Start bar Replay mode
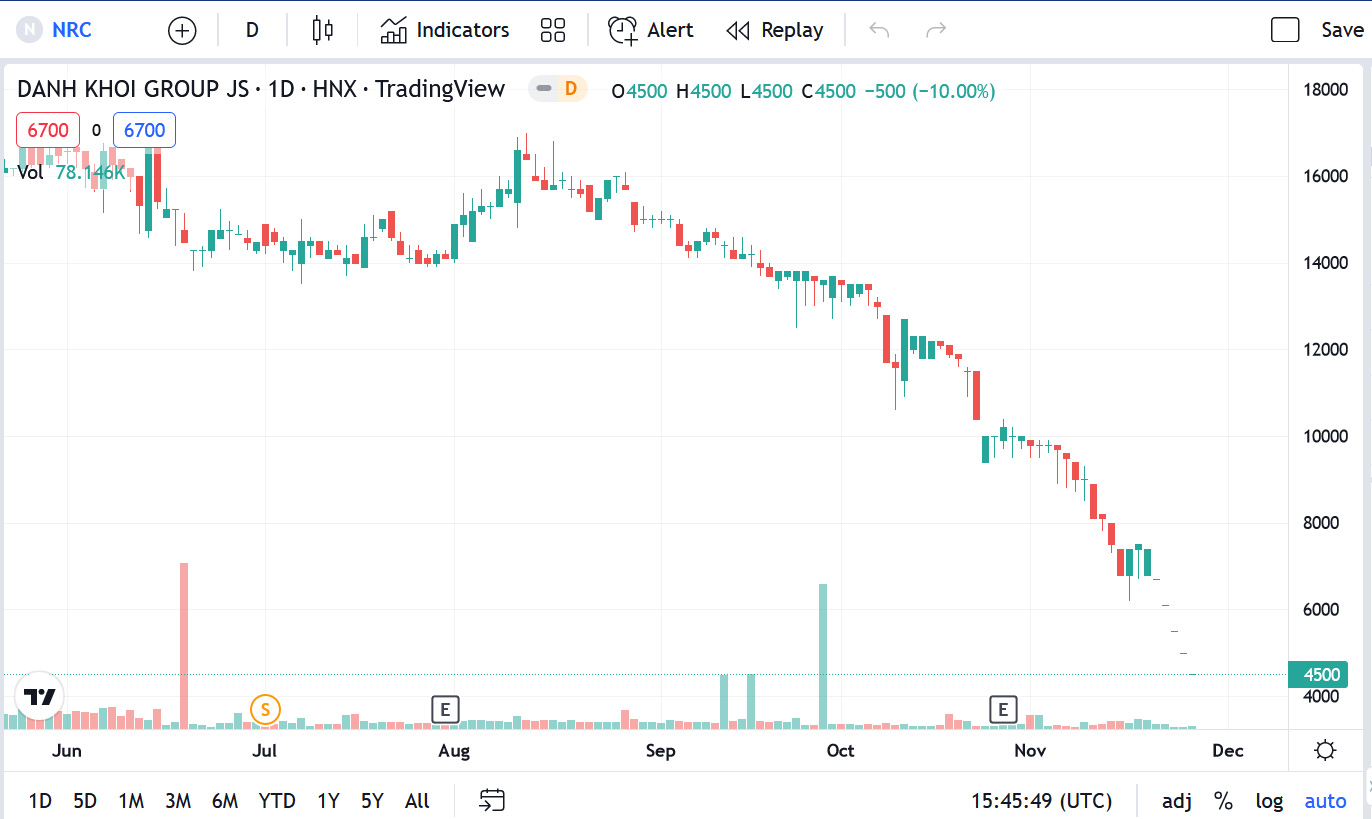 point(775,30)
